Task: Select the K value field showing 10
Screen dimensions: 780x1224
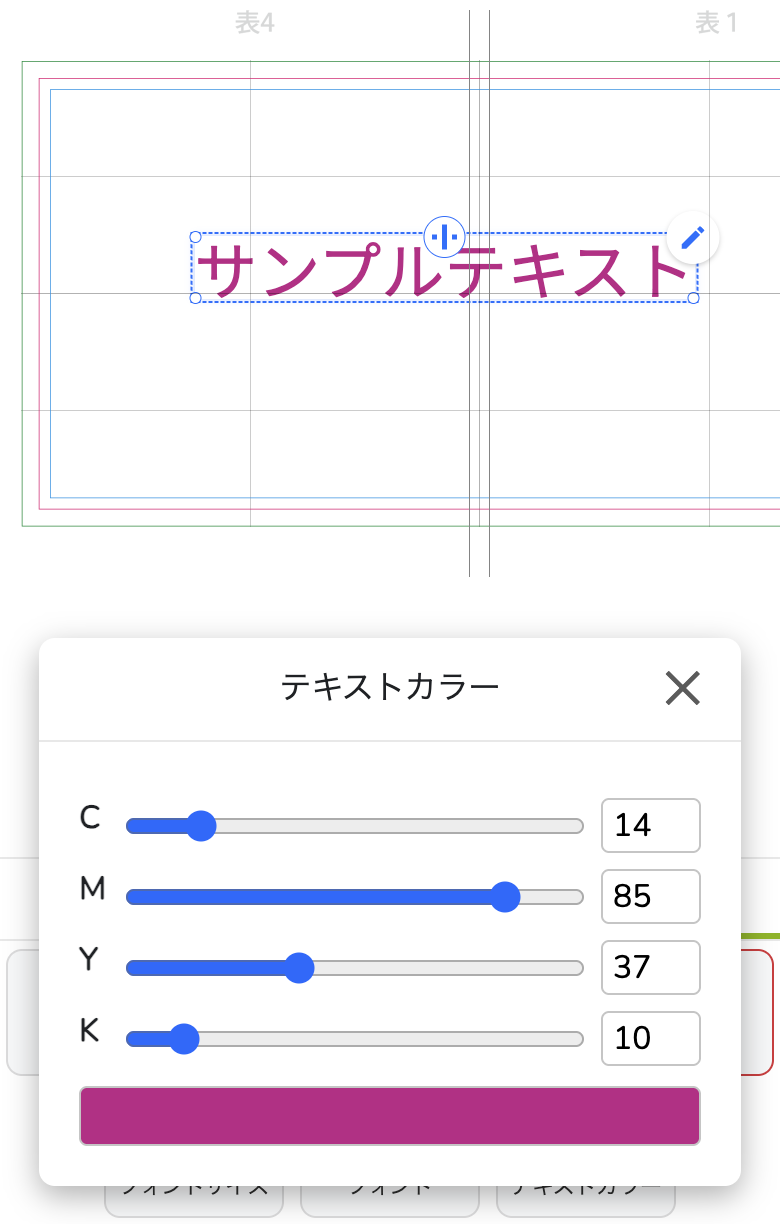Action: [651, 1038]
